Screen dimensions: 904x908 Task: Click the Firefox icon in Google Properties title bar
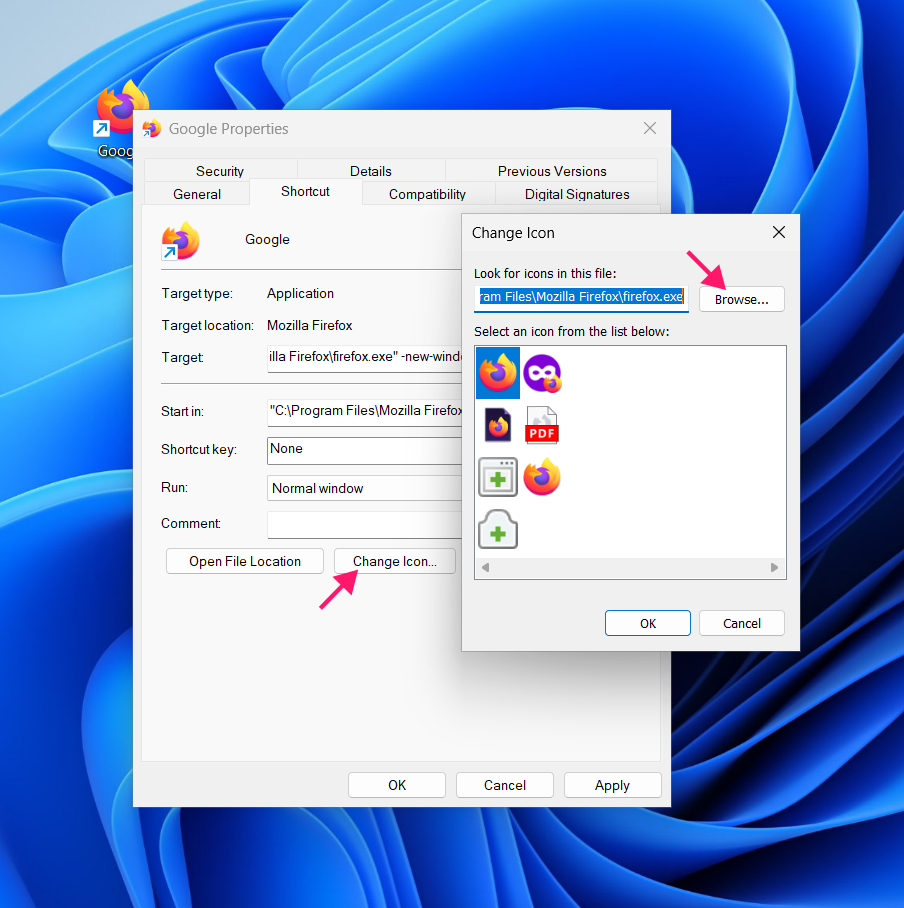(152, 129)
